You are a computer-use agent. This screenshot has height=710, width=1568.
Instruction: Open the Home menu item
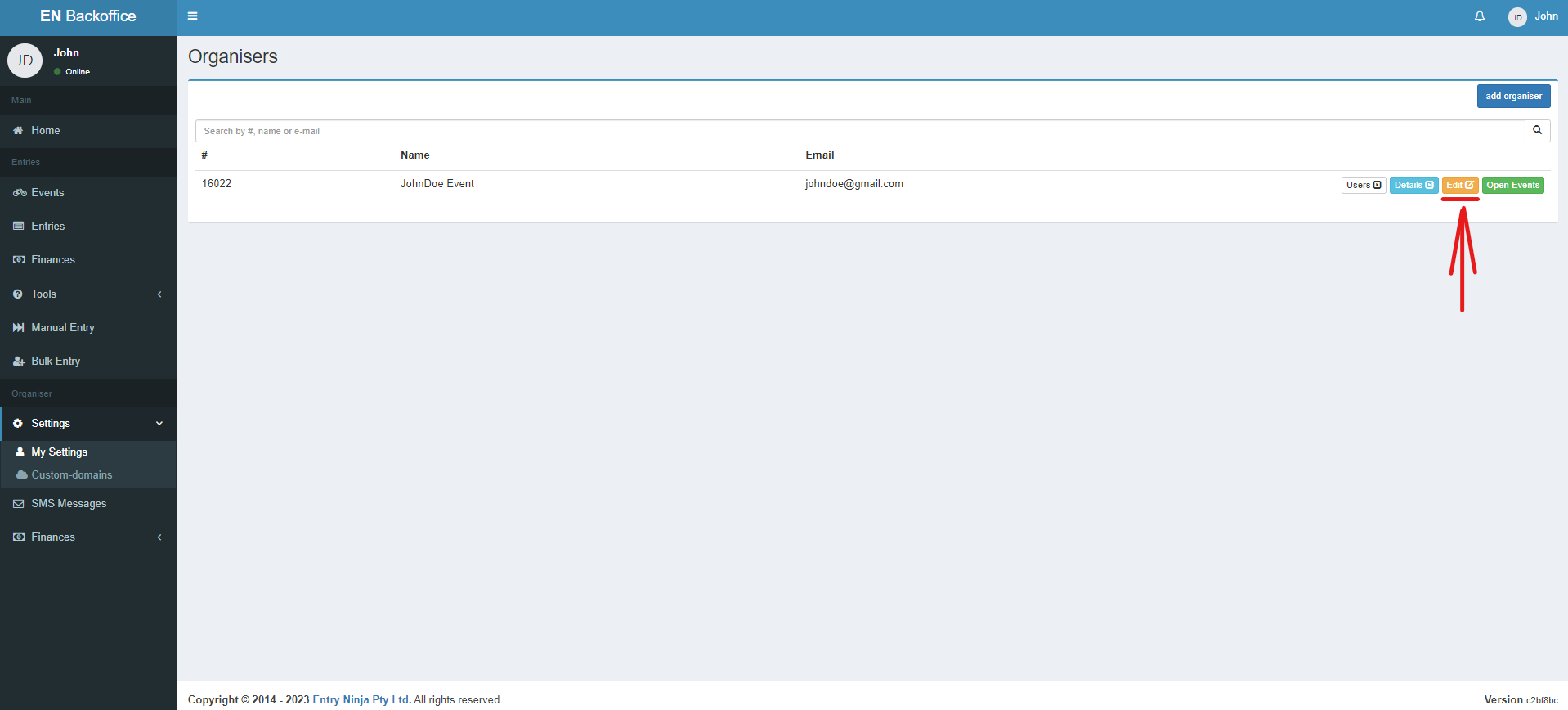click(88, 131)
